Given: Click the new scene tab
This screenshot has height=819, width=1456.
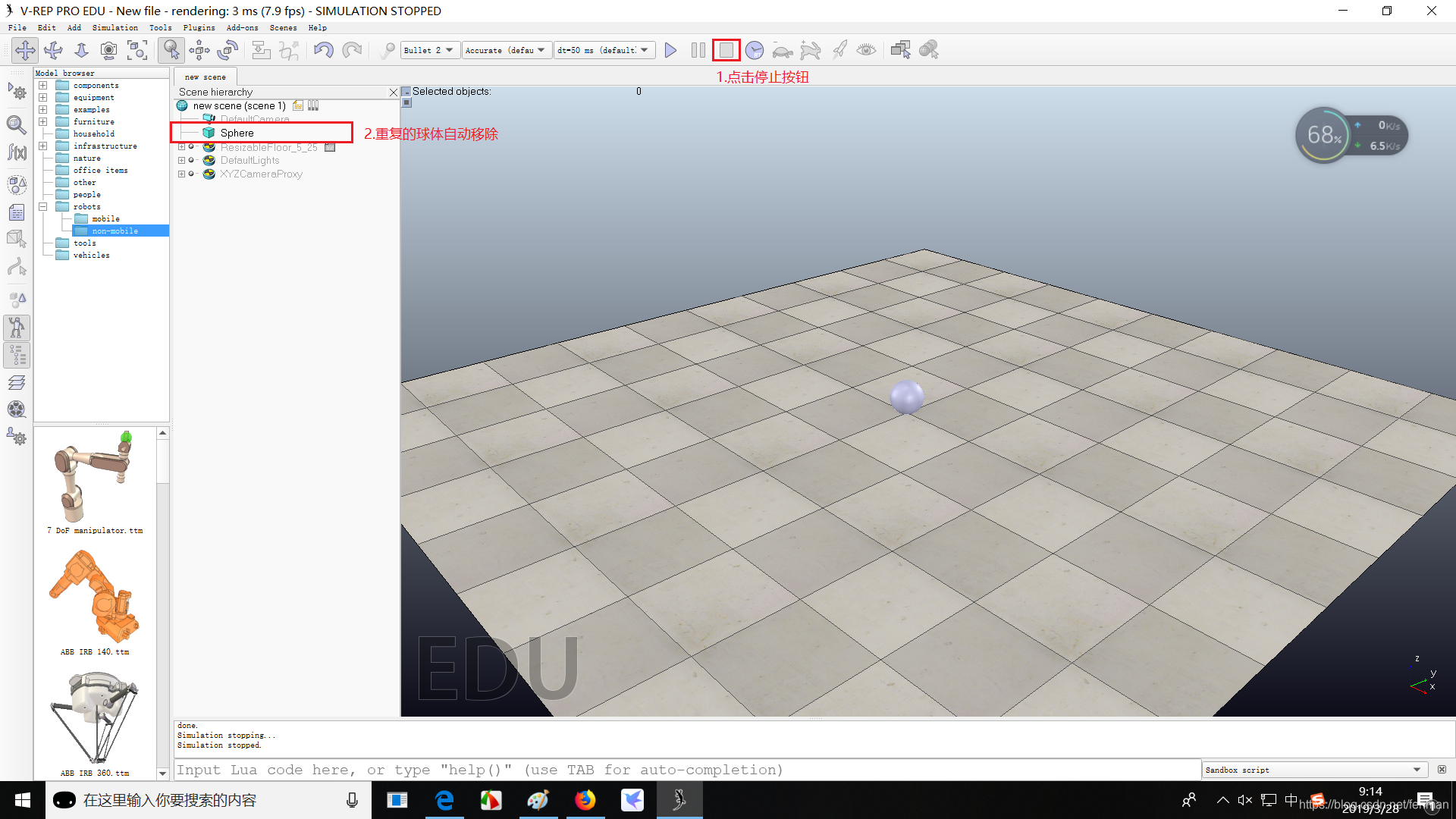Looking at the screenshot, I should pos(205,76).
